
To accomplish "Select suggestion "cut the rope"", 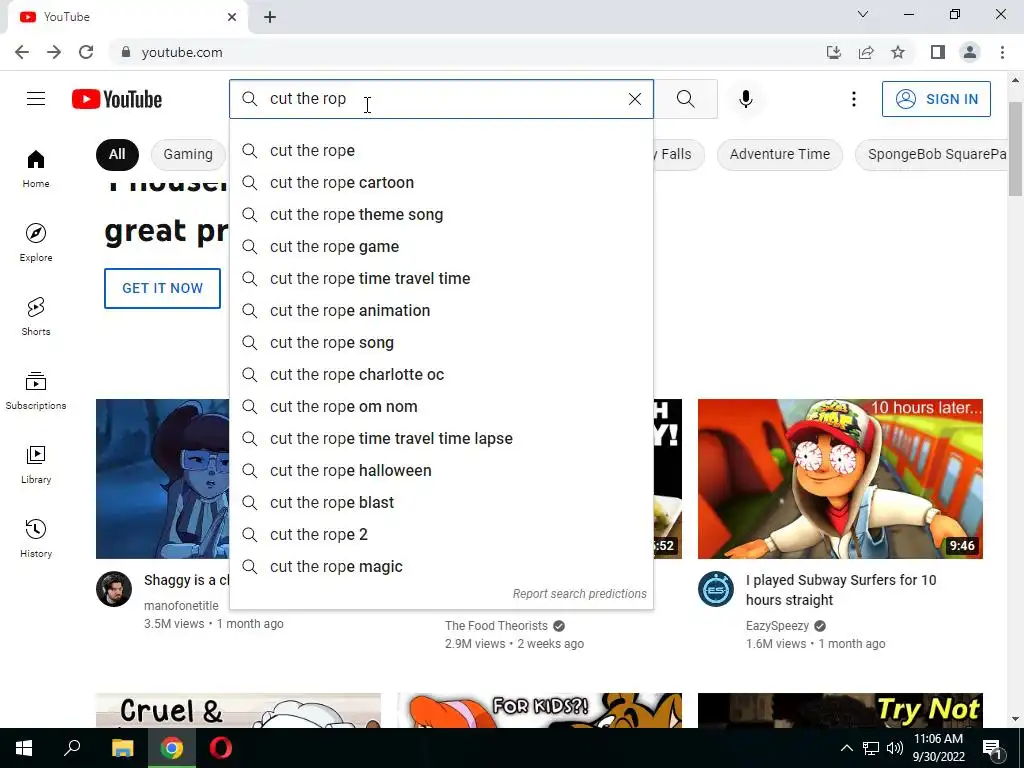I will click(x=441, y=150).
